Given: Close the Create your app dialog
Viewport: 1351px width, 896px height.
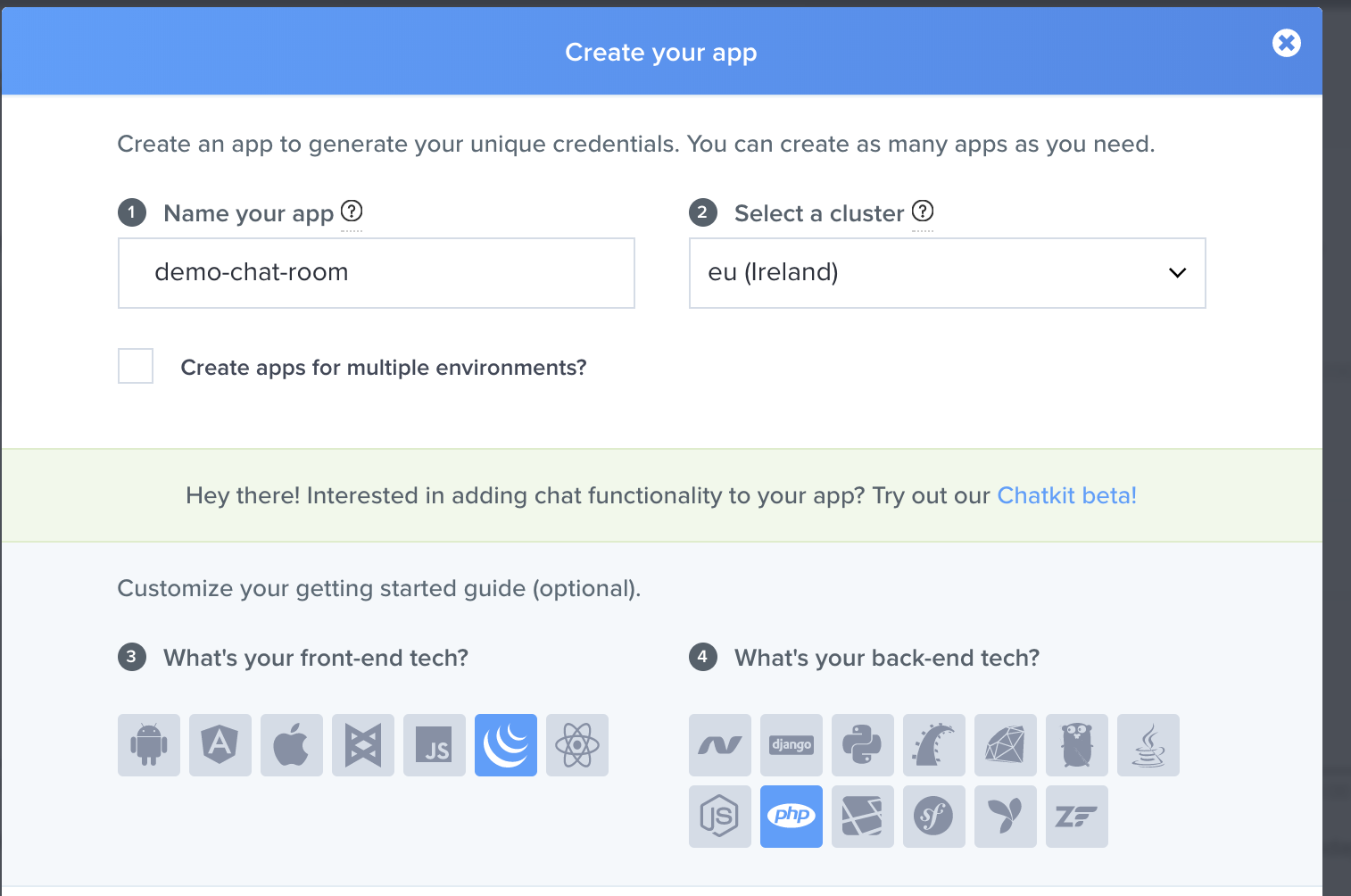Looking at the screenshot, I should tap(1286, 43).
